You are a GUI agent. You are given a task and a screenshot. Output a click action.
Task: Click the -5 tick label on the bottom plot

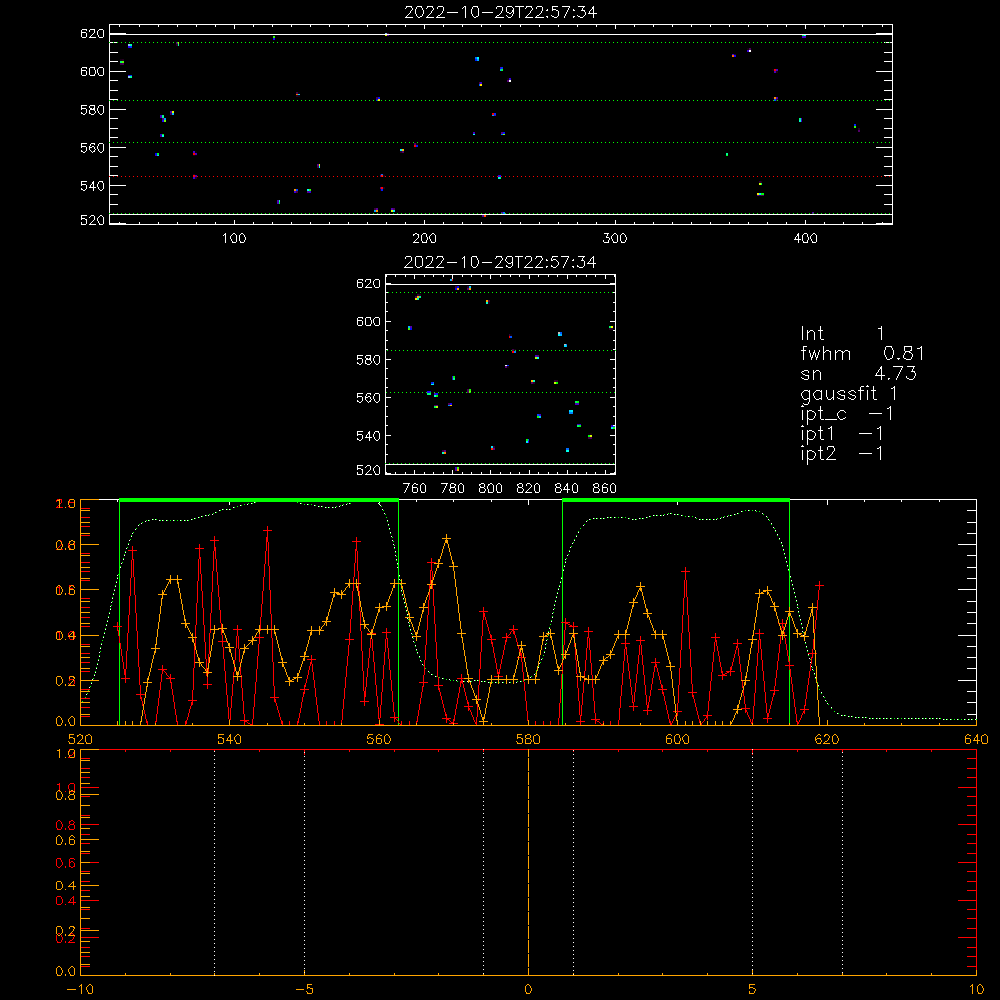(x=305, y=990)
